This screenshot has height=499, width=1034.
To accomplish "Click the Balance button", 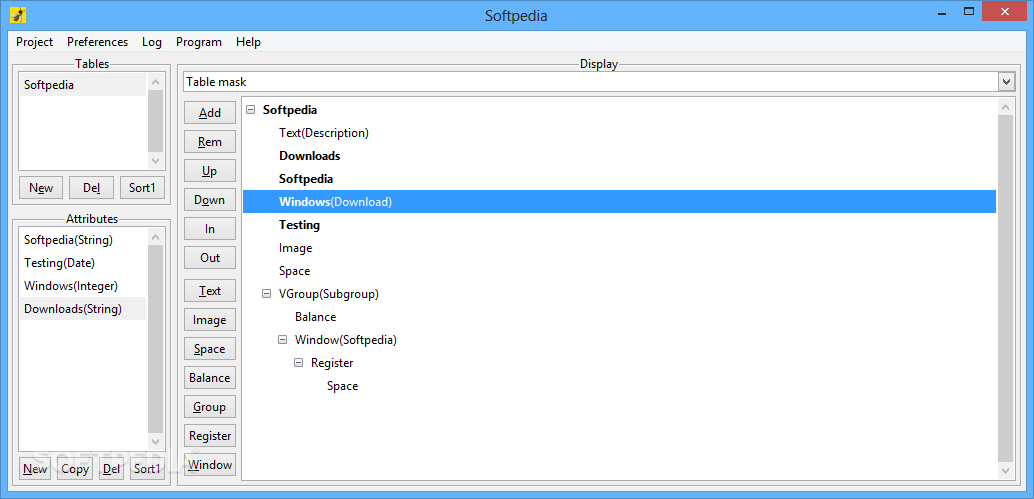I will [210, 378].
